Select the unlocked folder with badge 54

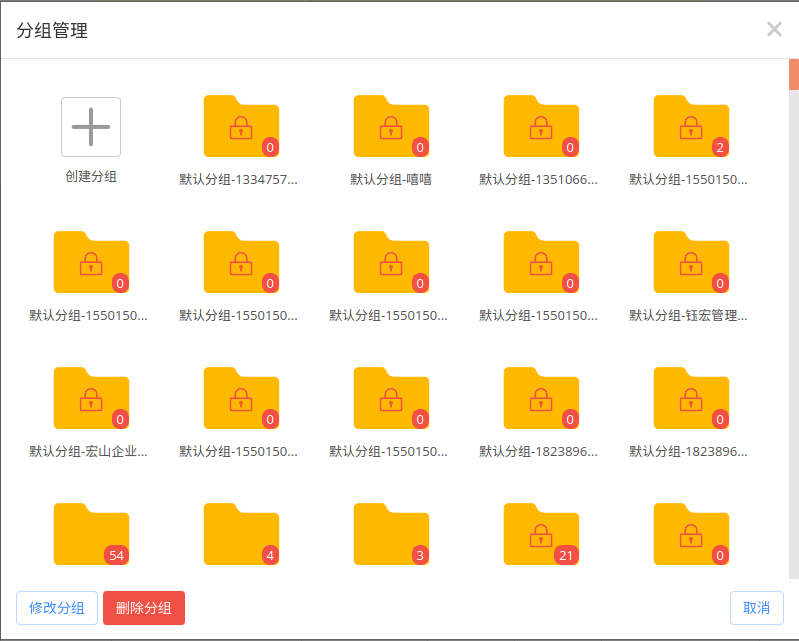click(x=91, y=534)
